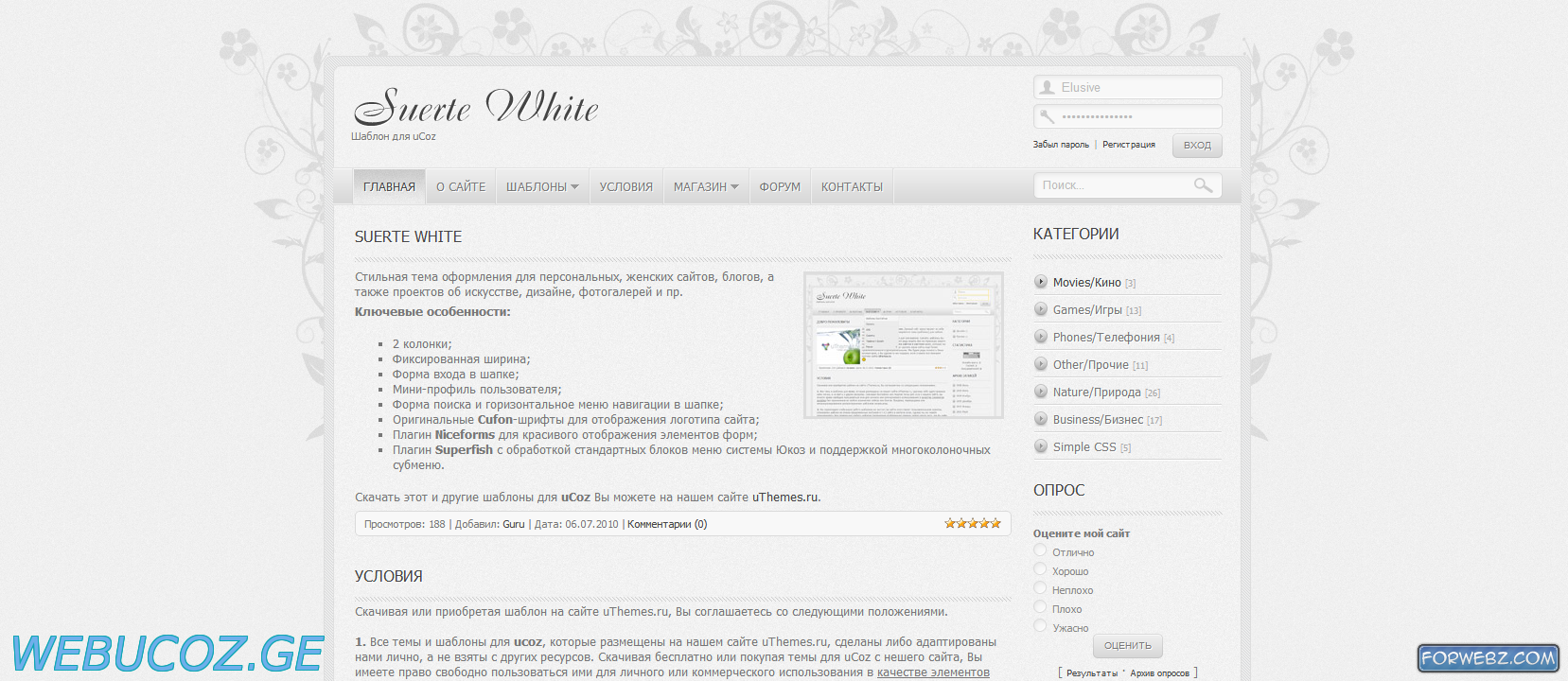Open the Movies/Кино category

(1087, 282)
